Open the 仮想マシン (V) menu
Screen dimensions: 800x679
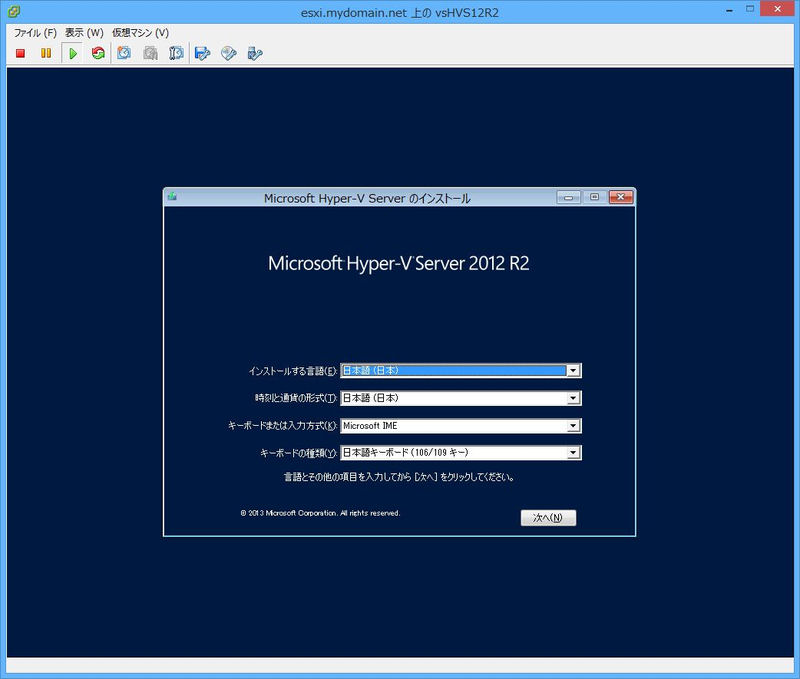(x=140, y=32)
